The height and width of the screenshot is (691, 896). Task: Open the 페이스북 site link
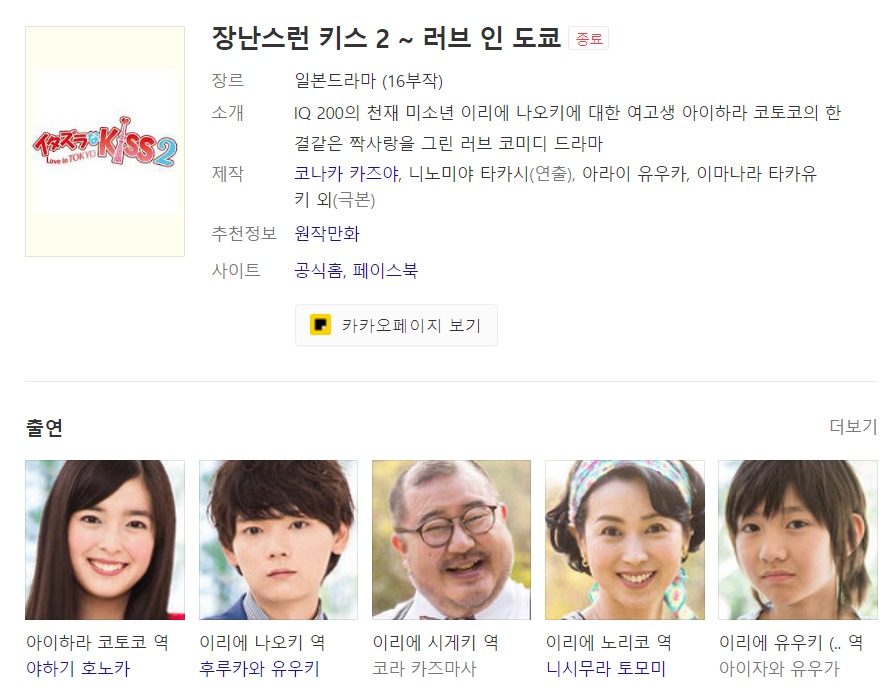[385, 270]
